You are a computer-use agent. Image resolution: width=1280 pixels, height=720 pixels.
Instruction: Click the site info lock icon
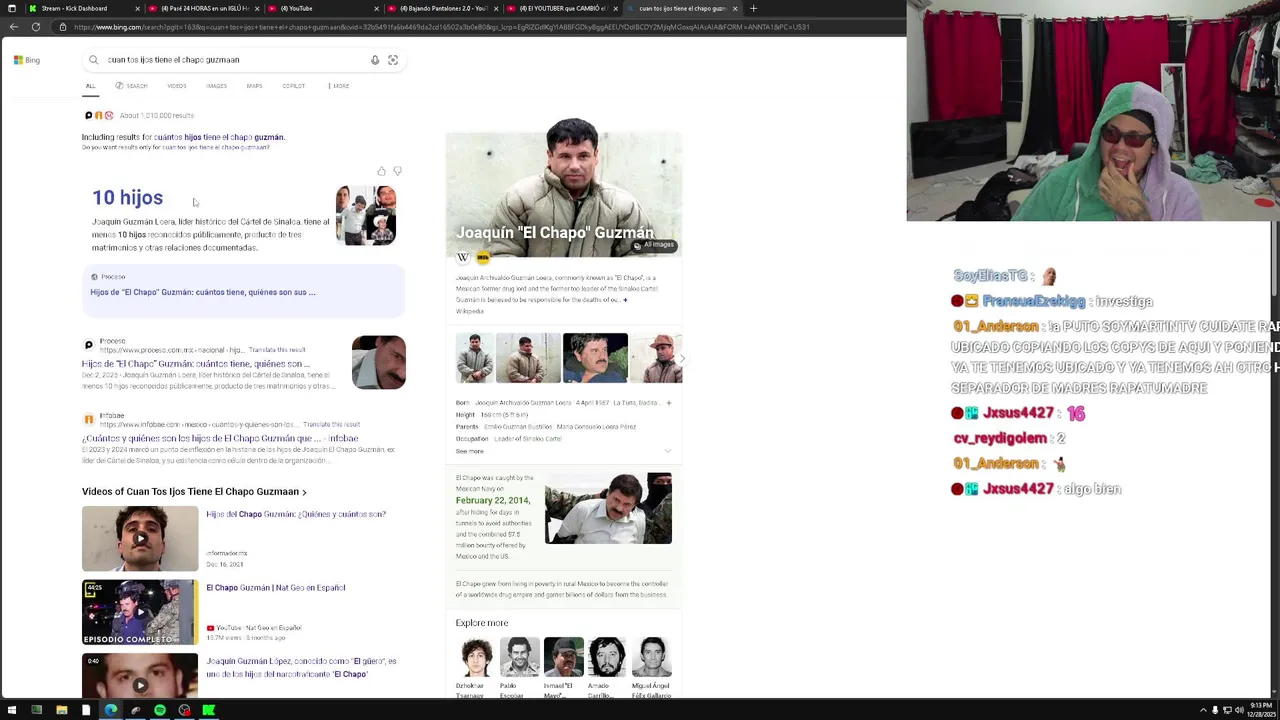pyautogui.click(x=63, y=27)
